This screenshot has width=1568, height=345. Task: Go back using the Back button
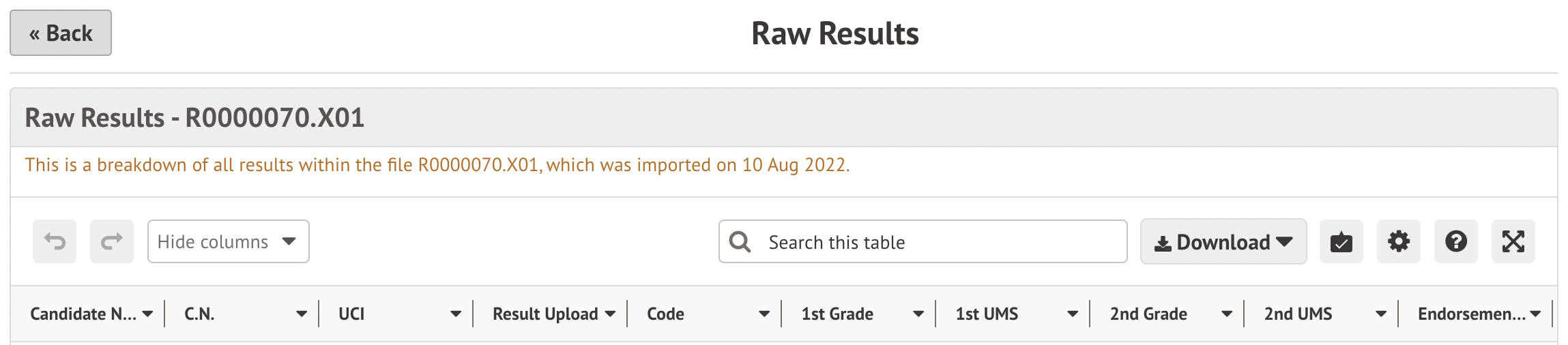[x=61, y=33]
